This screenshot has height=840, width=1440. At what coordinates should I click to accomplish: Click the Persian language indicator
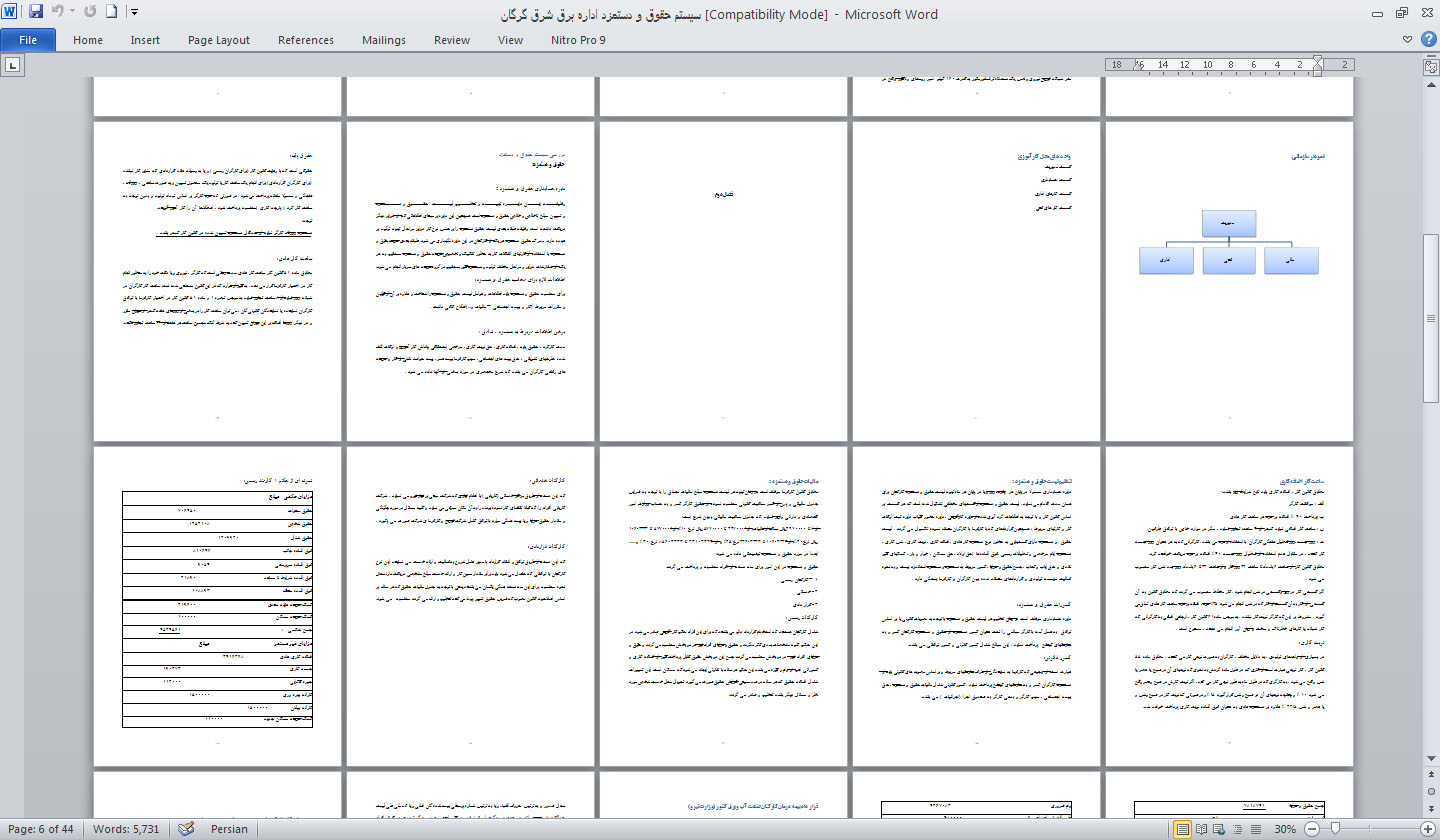[x=229, y=829]
